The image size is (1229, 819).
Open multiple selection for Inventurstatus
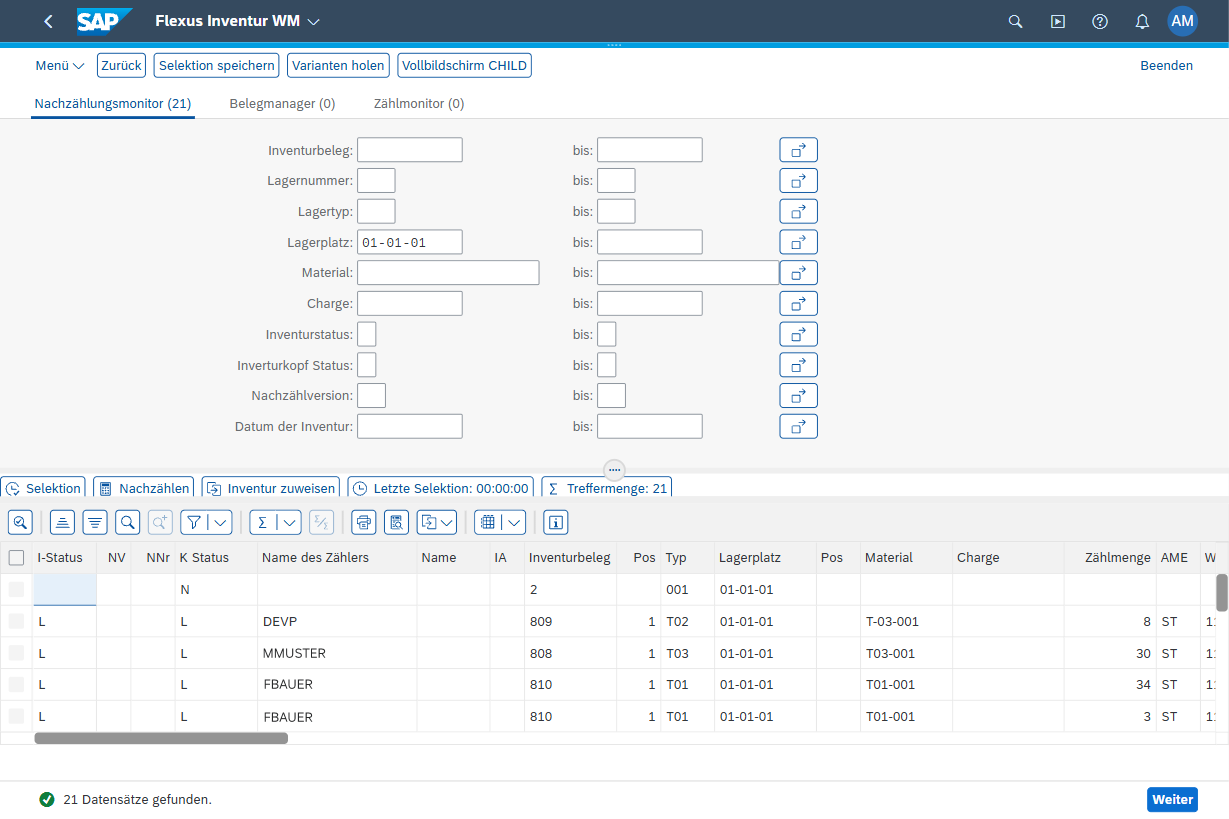pos(798,334)
